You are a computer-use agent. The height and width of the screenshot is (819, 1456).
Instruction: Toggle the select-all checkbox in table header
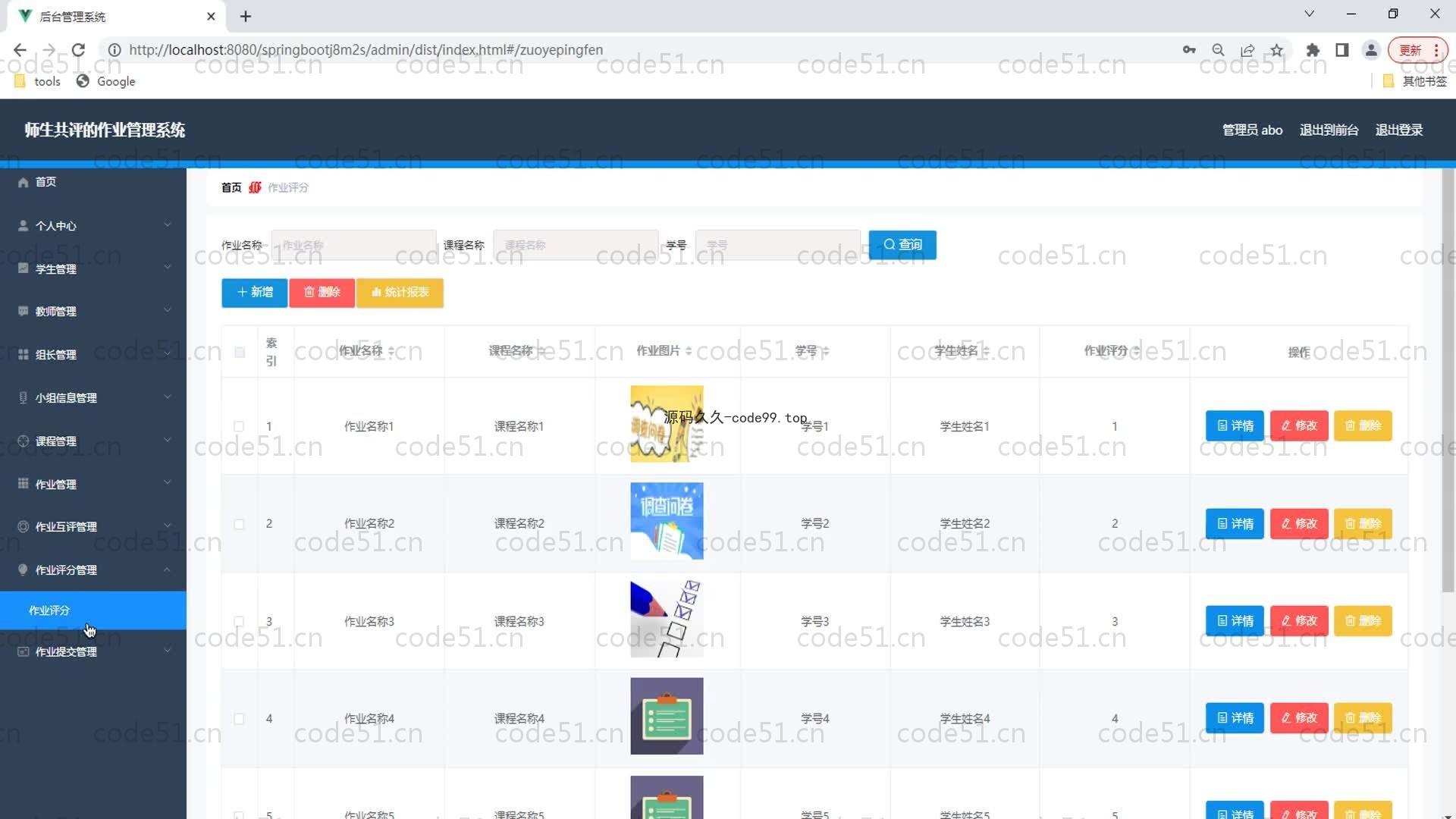tap(240, 352)
